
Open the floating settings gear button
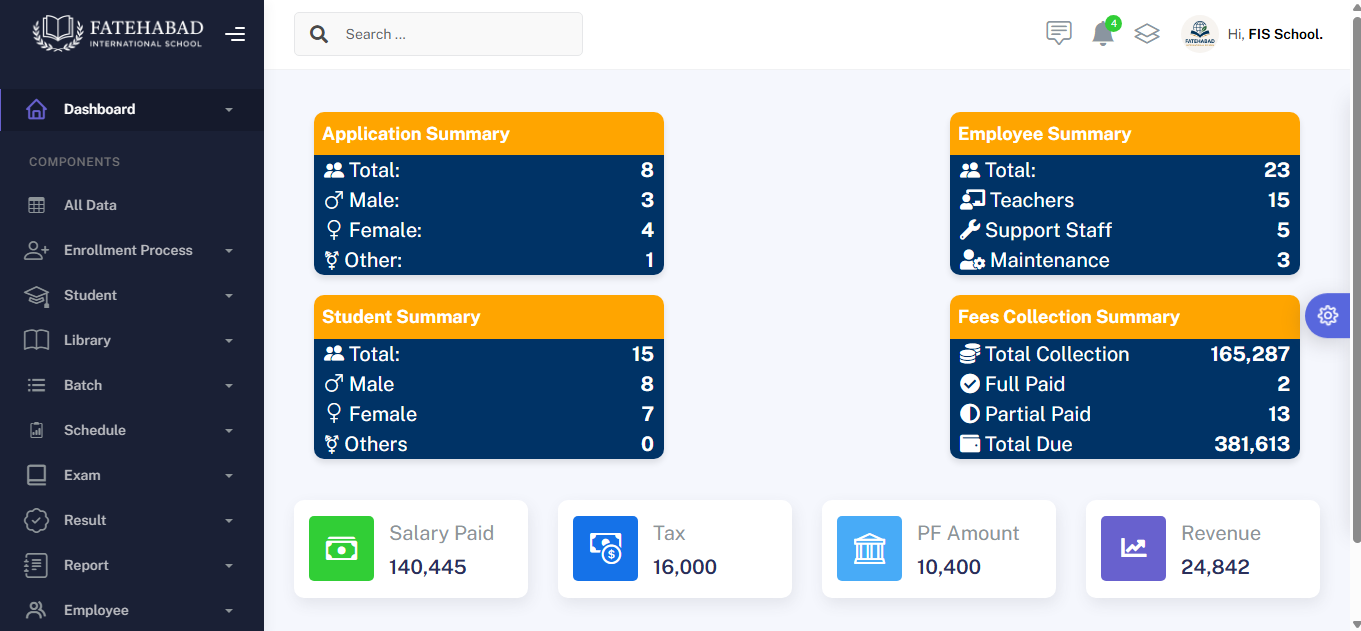tap(1328, 315)
